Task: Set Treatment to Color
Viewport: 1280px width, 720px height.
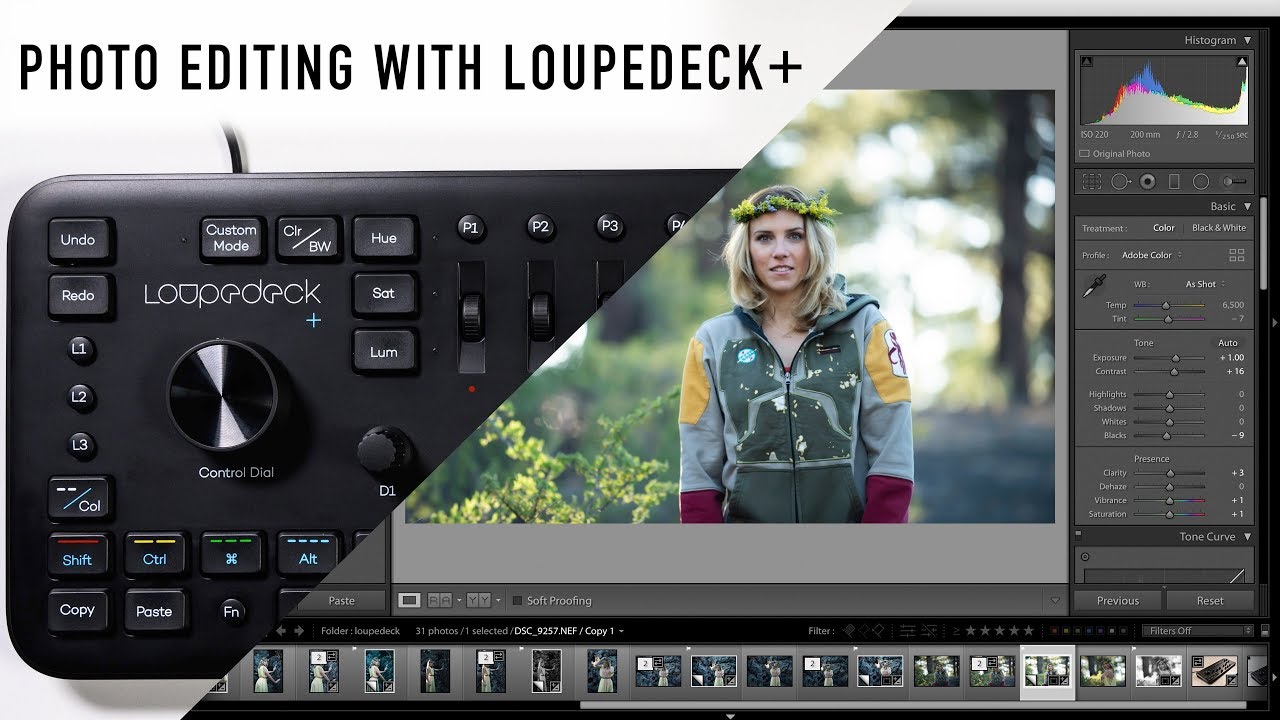Action: pos(1164,228)
